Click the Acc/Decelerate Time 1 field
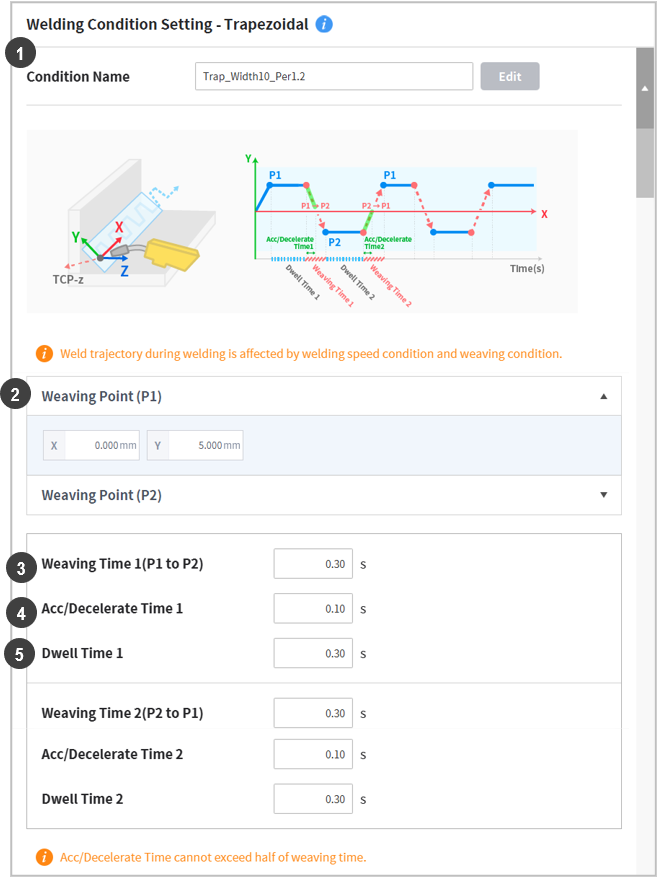The width and height of the screenshot is (662, 880). click(x=313, y=608)
